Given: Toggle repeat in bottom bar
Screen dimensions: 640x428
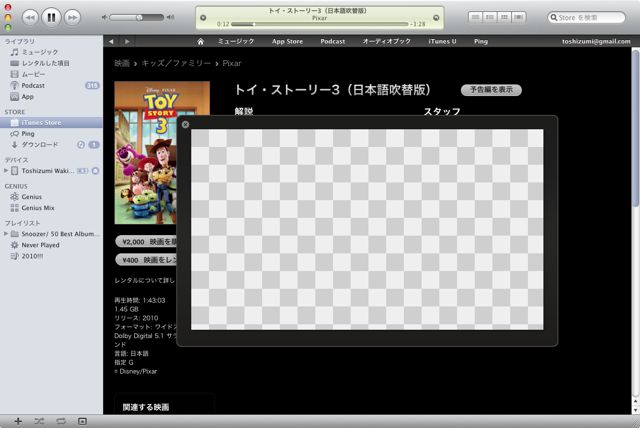Looking at the screenshot, I should click(x=61, y=421).
